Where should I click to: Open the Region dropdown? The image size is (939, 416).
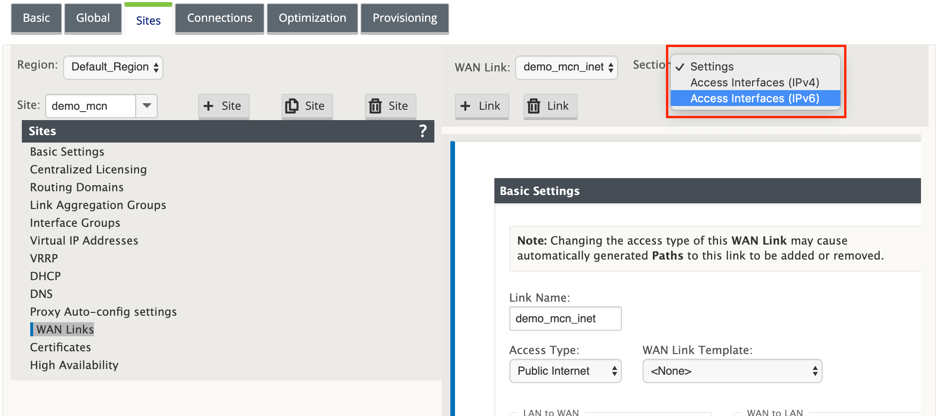point(113,67)
